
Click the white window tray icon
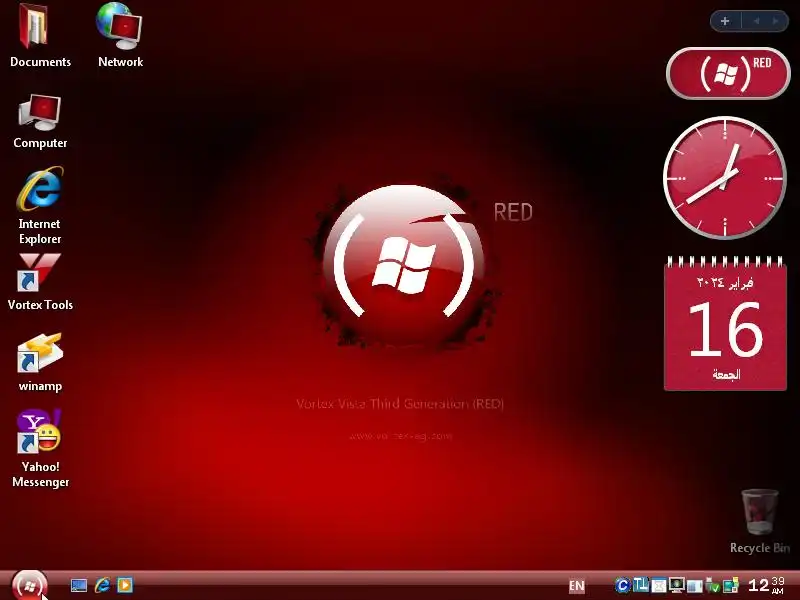point(659,585)
